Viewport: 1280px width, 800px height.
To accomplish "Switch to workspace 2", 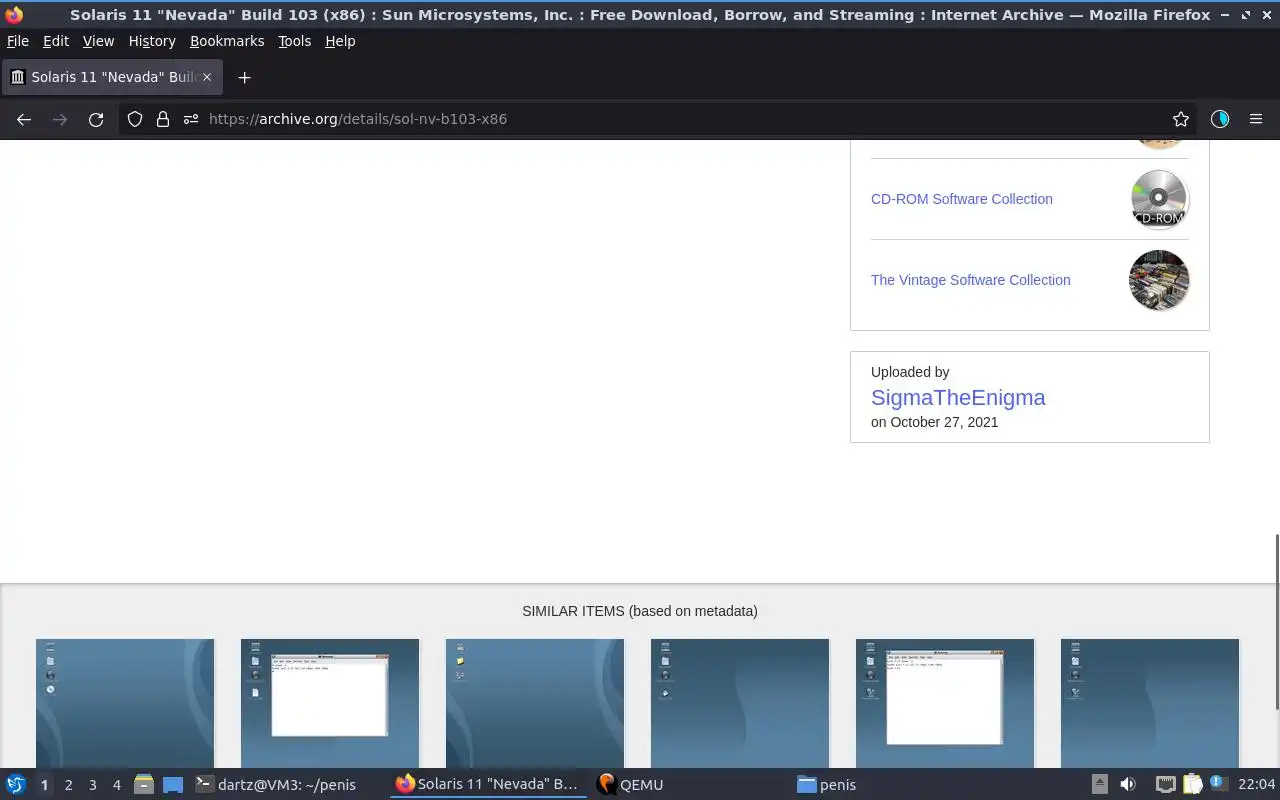I will 68,785.
